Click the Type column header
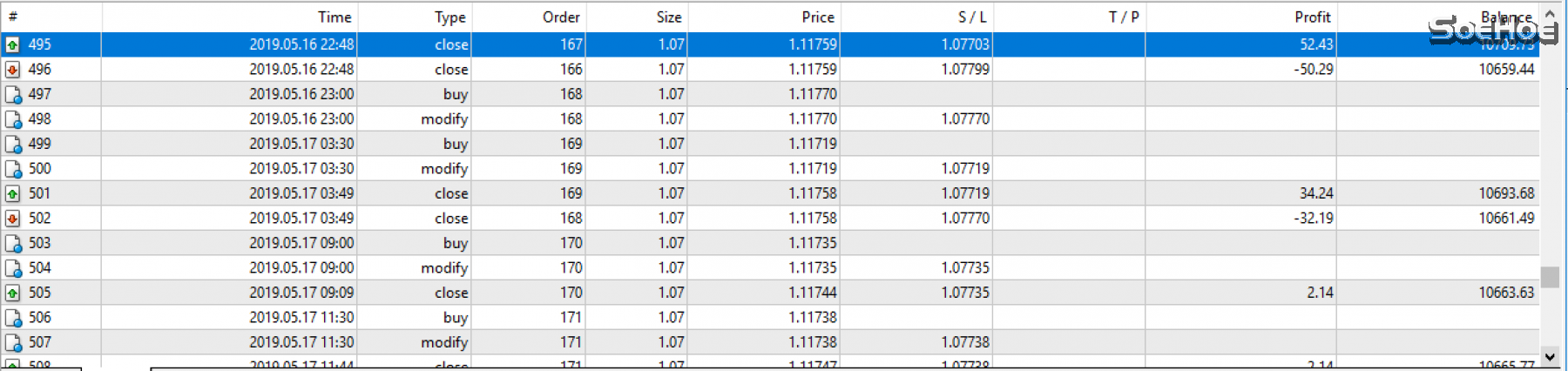 point(449,17)
